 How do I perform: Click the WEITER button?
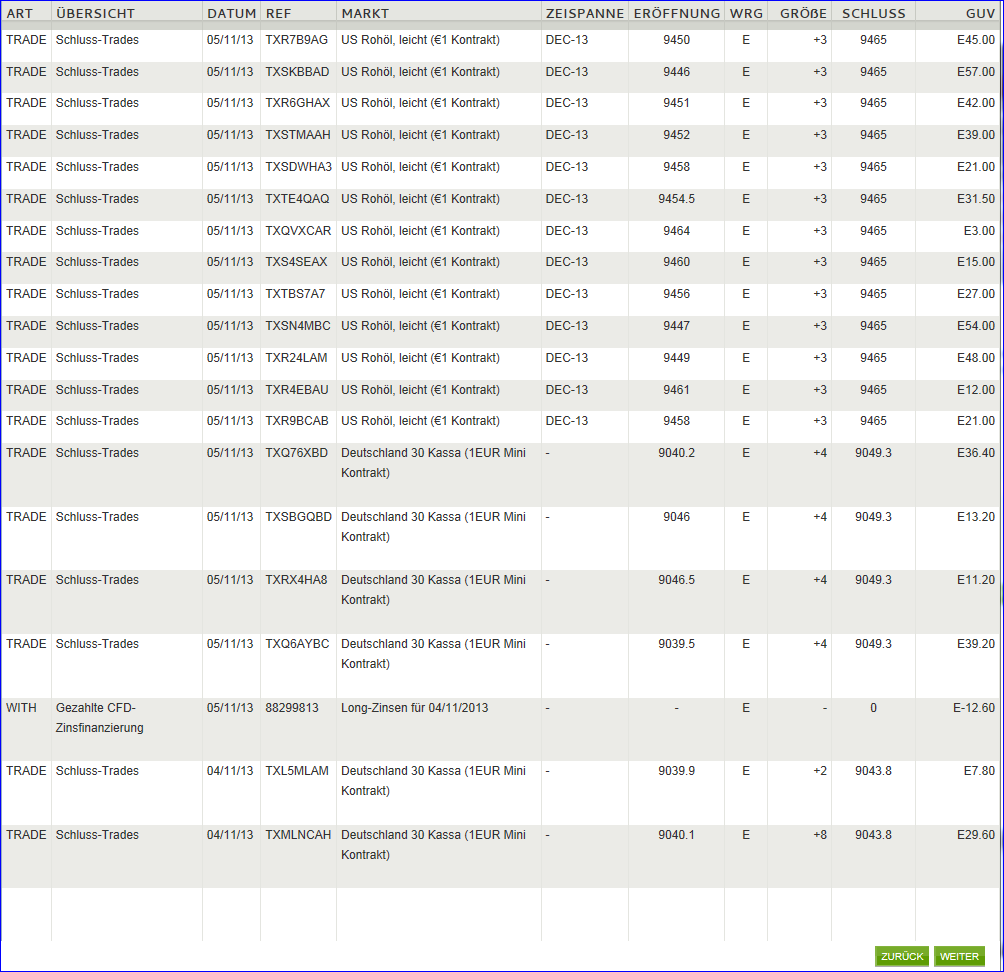click(959, 956)
